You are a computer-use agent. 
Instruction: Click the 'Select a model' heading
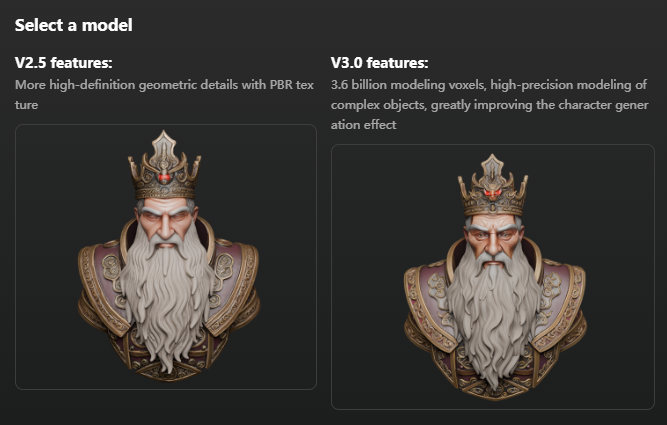click(x=74, y=25)
